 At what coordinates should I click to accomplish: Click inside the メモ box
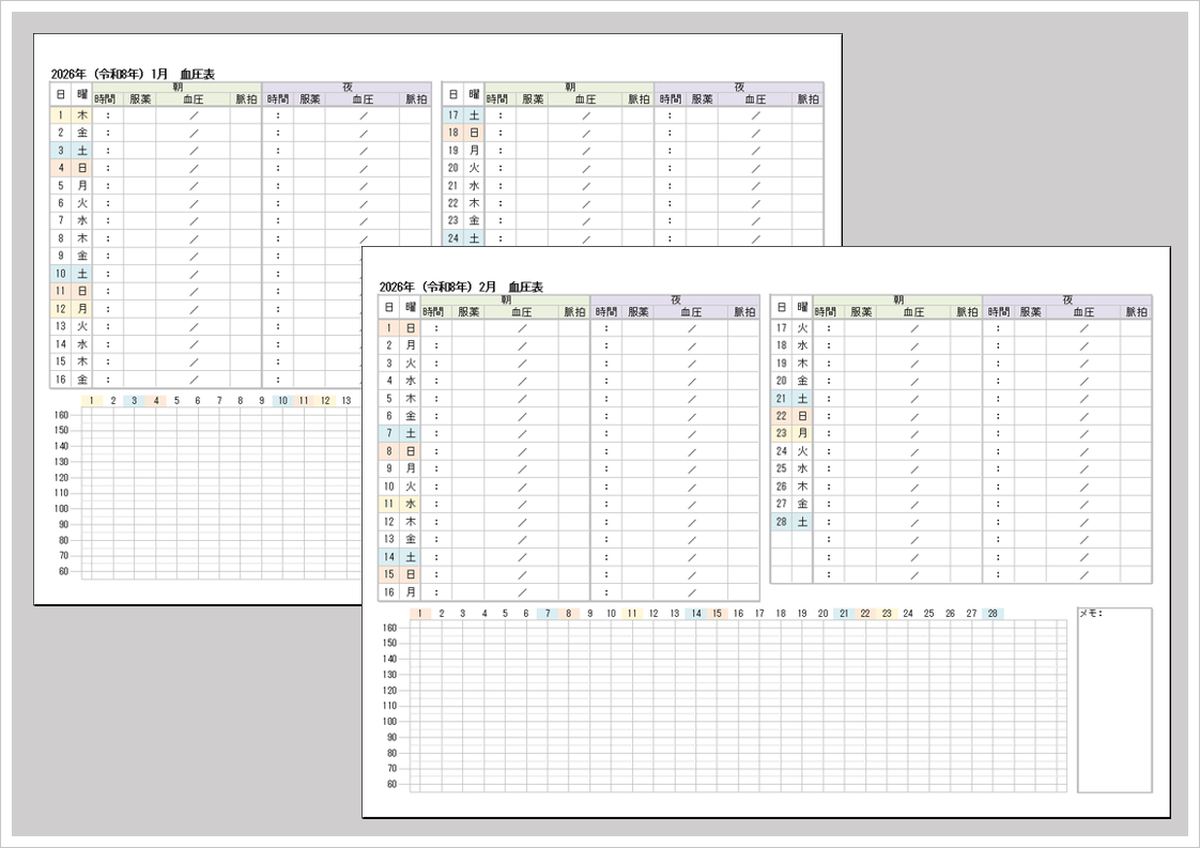click(1114, 700)
